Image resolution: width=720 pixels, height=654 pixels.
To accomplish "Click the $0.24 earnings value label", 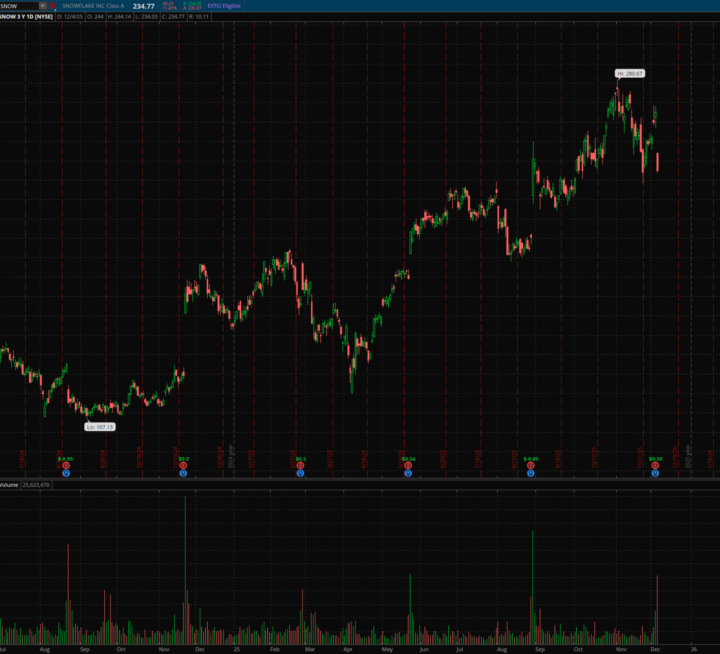I will [x=408, y=459].
